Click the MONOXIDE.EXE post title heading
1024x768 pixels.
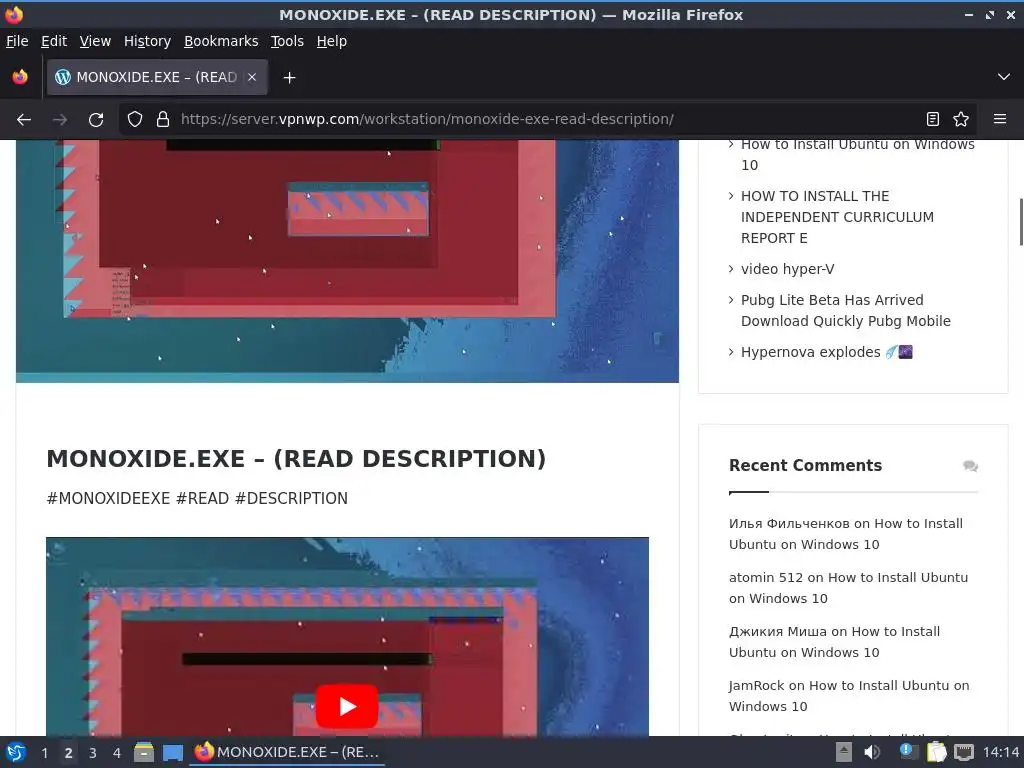pos(296,458)
